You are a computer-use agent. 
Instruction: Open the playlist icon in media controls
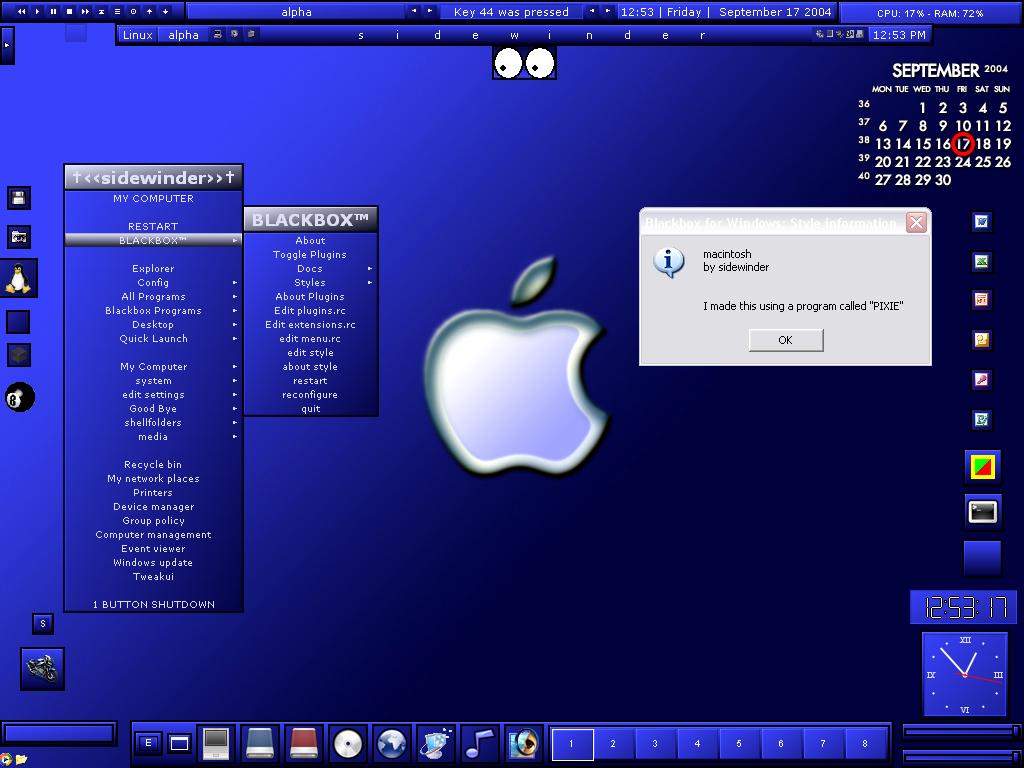[x=118, y=11]
